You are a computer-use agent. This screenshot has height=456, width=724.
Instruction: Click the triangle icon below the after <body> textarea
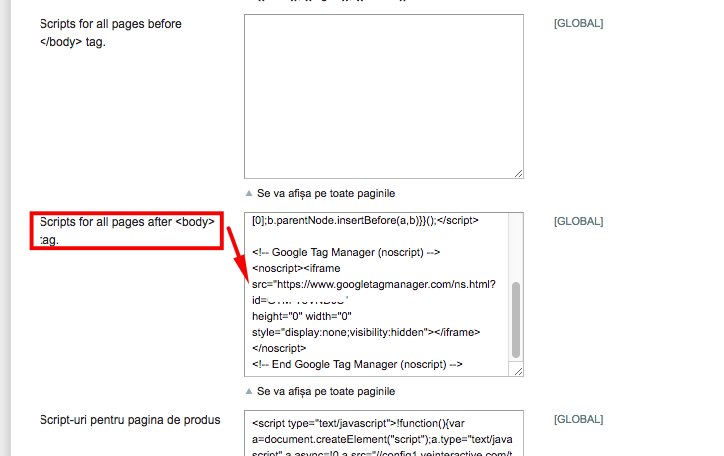coord(249,391)
